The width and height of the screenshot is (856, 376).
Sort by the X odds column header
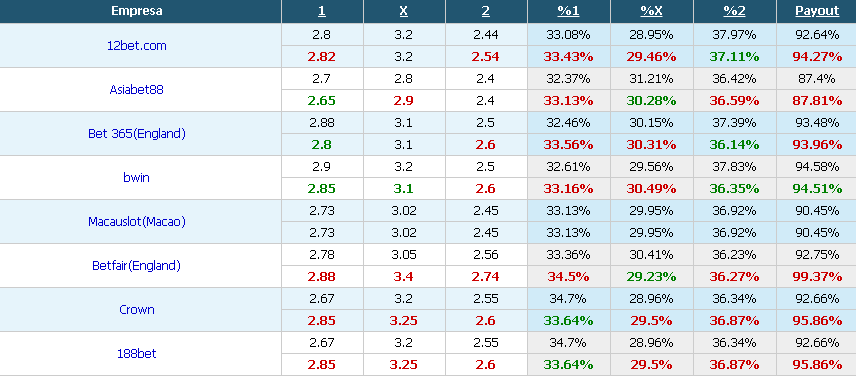point(404,11)
